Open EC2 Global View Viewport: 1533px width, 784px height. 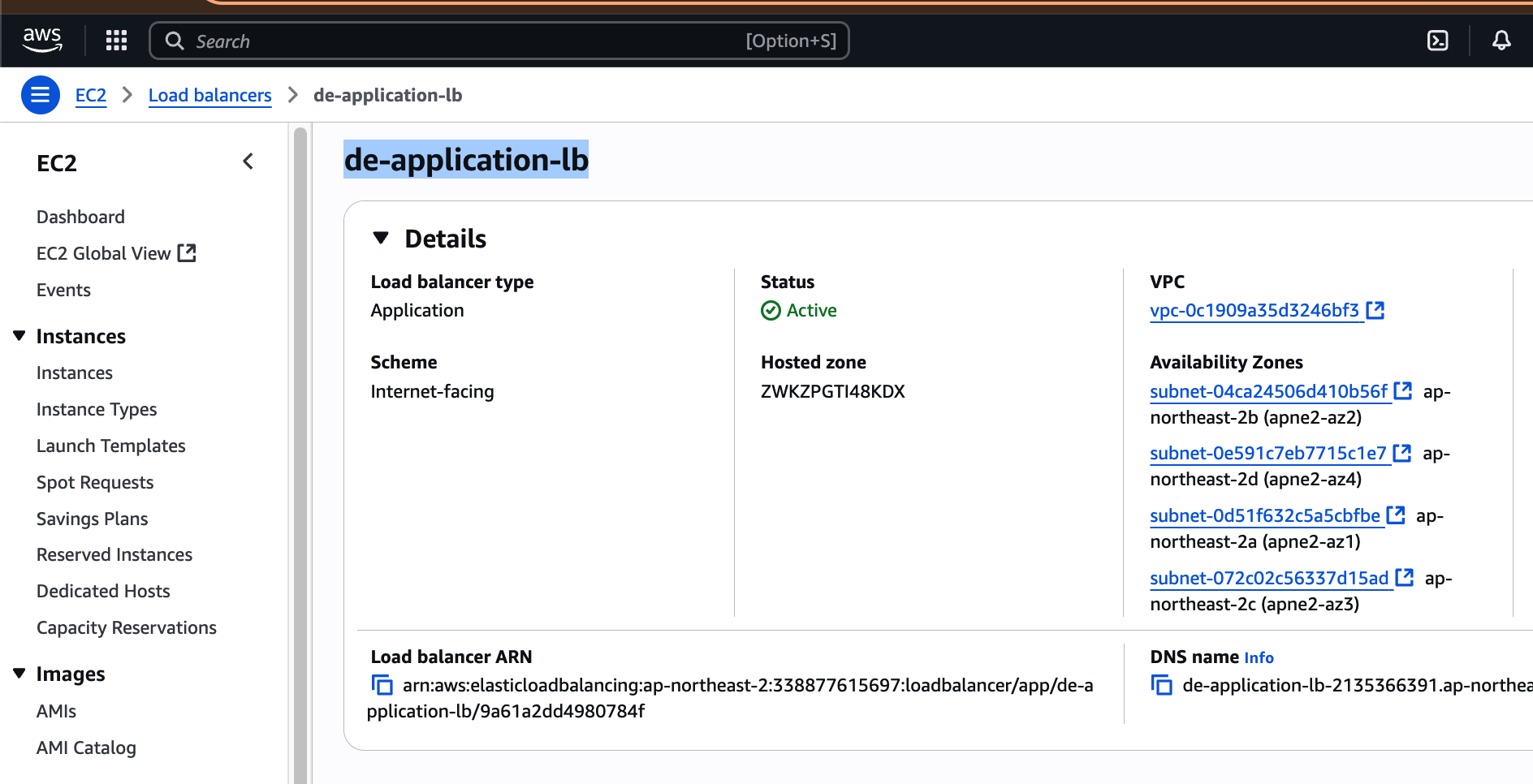coord(103,253)
